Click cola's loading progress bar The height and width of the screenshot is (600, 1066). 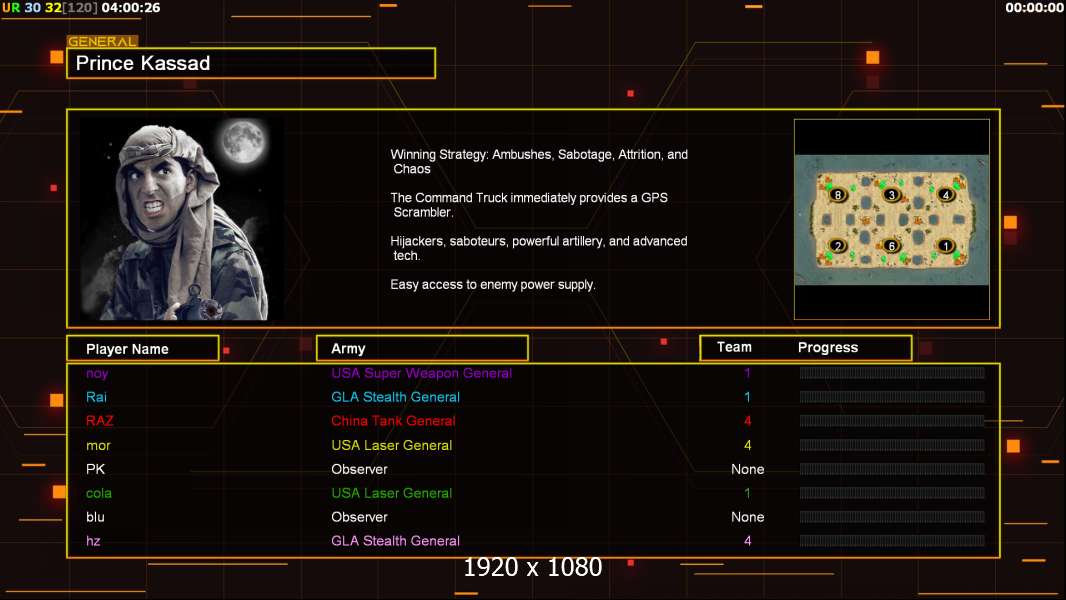[892, 493]
